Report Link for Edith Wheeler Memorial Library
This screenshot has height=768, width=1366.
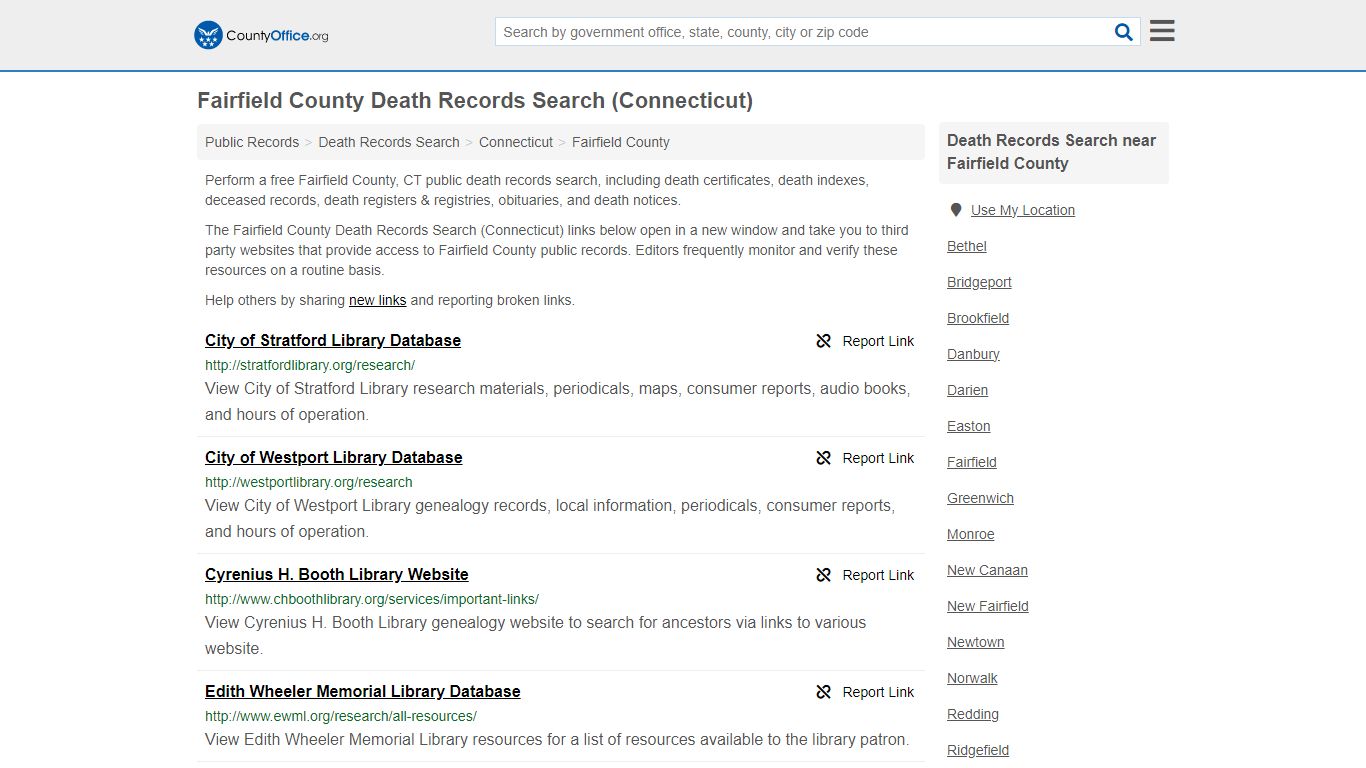pos(878,692)
